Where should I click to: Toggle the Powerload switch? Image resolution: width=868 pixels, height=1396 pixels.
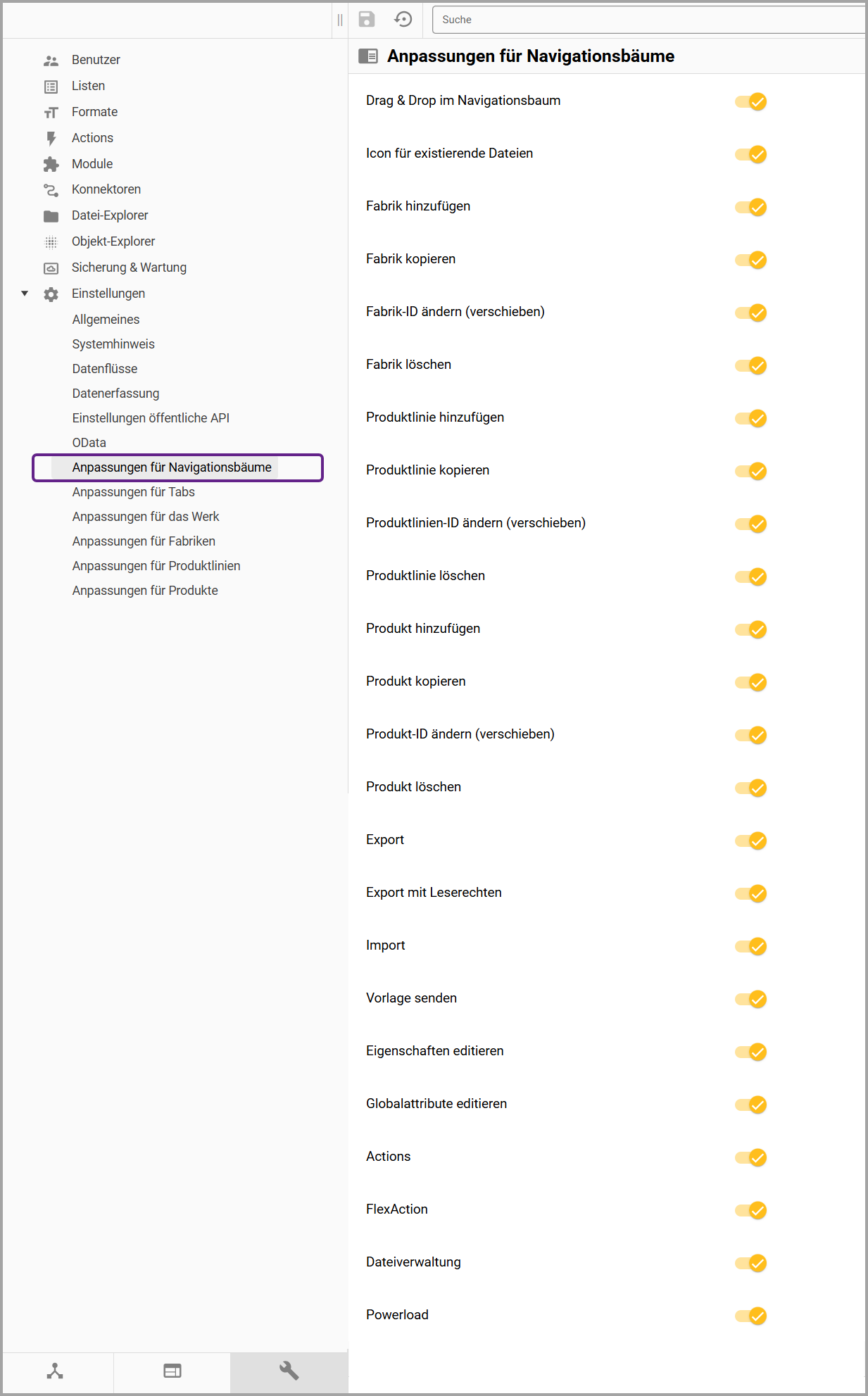(750, 1316)
